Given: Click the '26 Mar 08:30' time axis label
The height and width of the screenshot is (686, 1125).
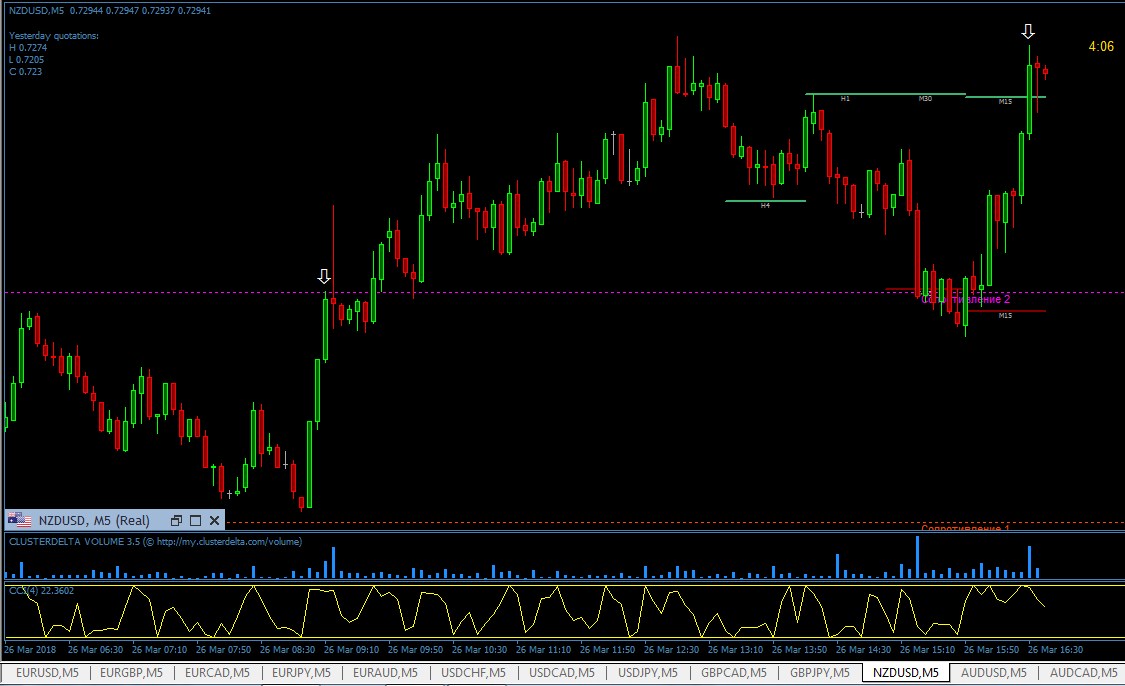Looking at the screenshot, I should [x=287, y=649].
